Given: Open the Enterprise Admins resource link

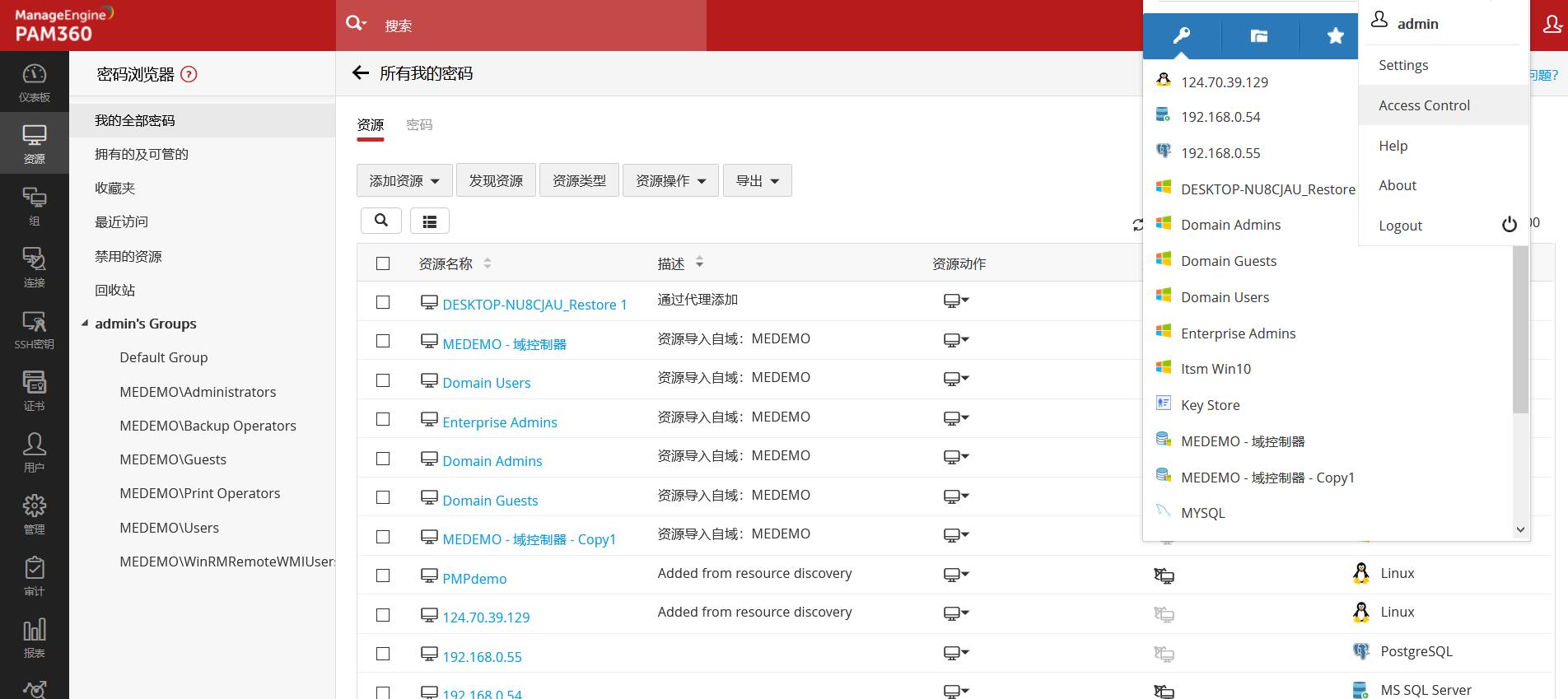Looking at the screenshot, I should pos(499,422).
